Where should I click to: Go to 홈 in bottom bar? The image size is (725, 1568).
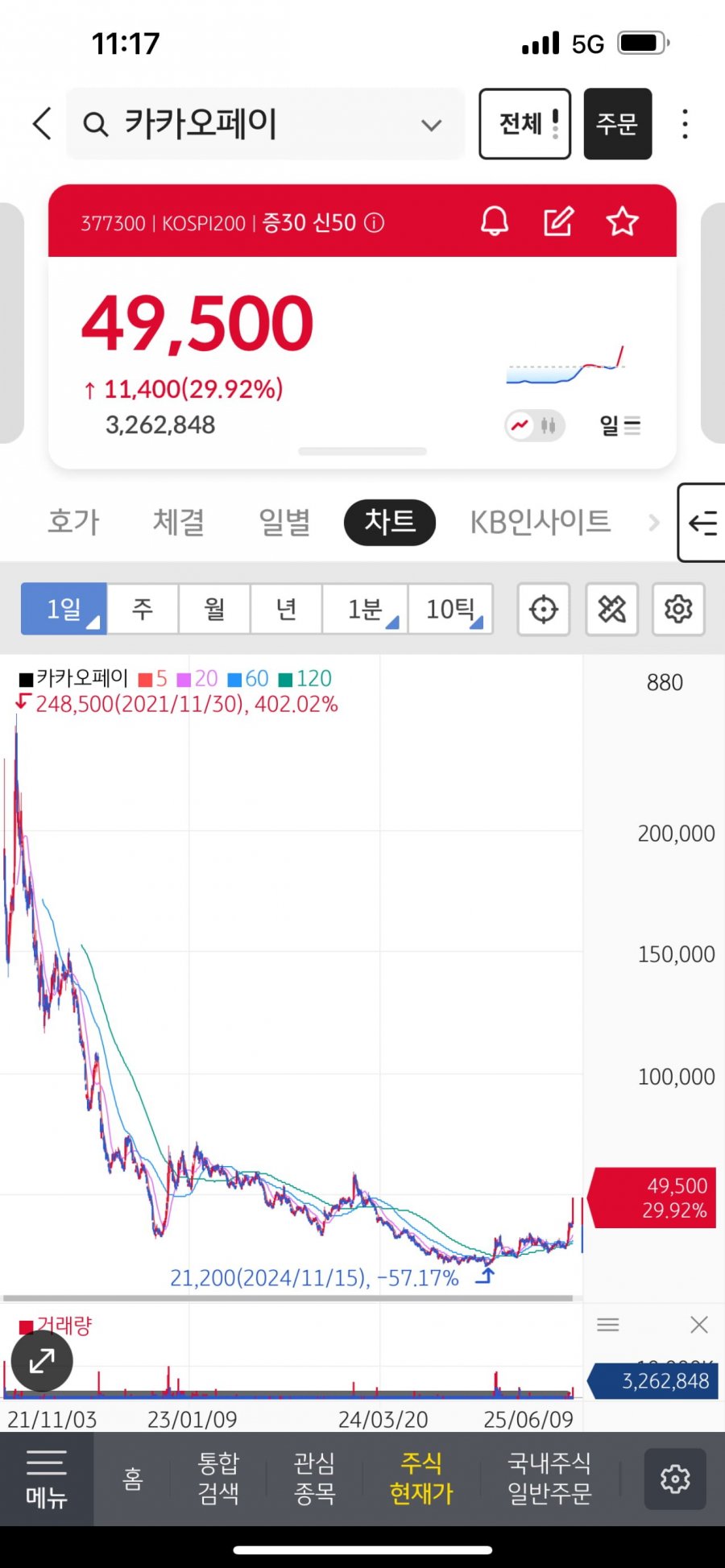[133, 1479]
